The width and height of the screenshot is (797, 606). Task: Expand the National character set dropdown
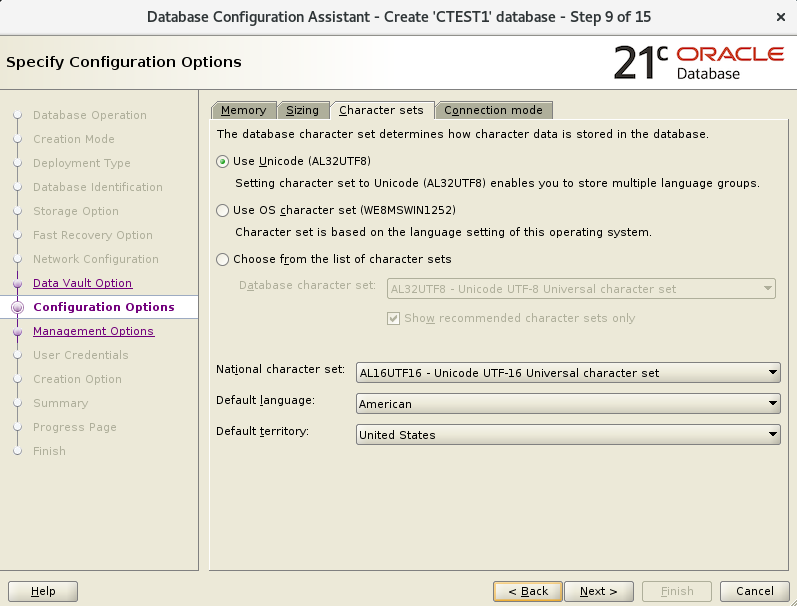click(568, 373)
